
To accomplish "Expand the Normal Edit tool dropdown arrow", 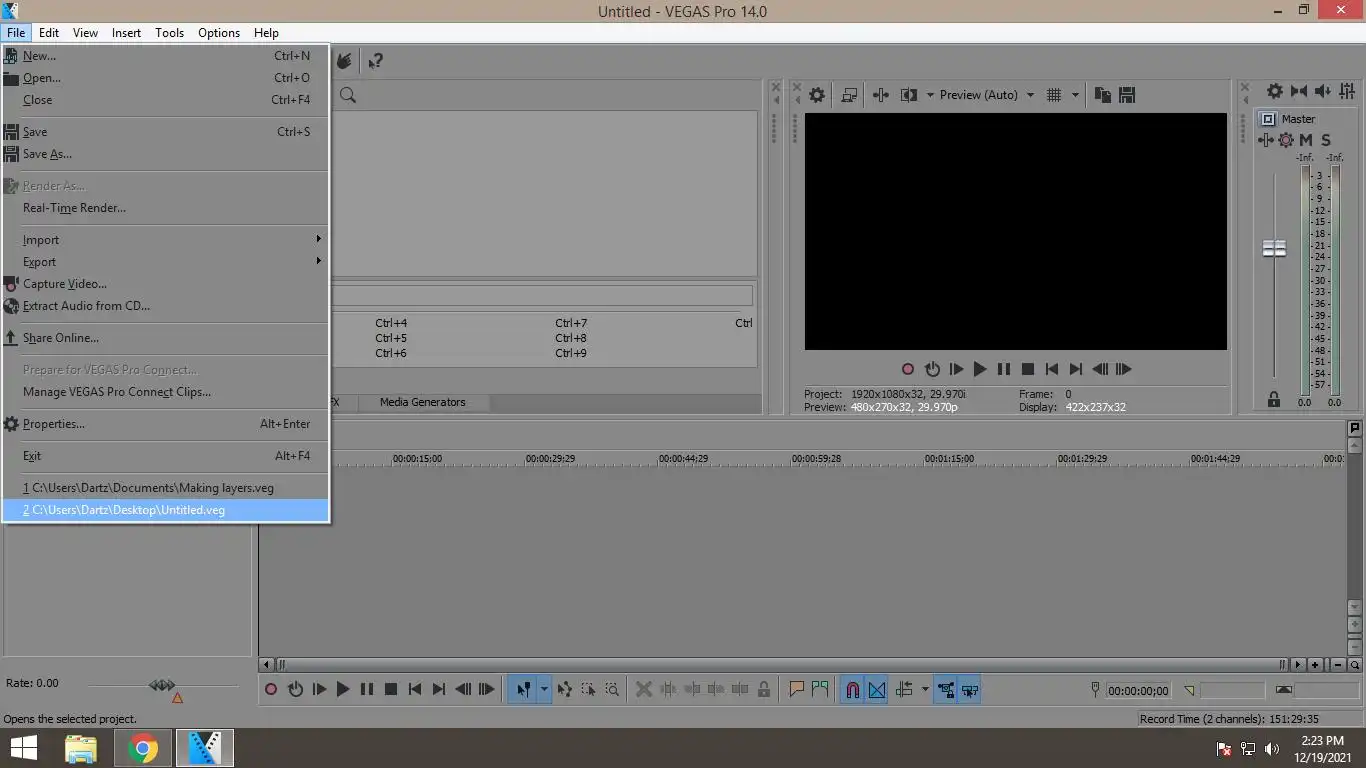I will tap(544, 689).
